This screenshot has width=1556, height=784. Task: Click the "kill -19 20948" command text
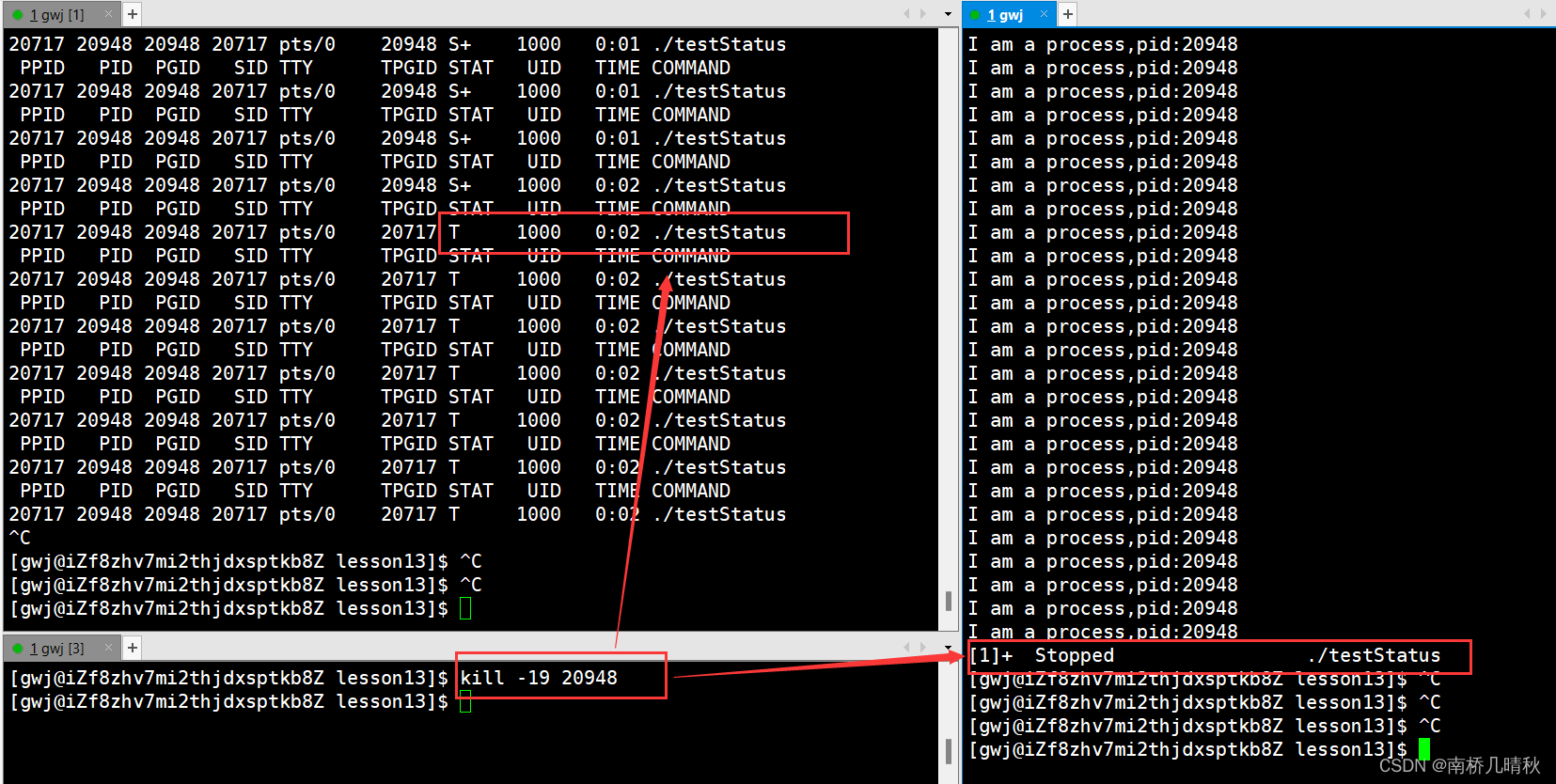(539, 678)
